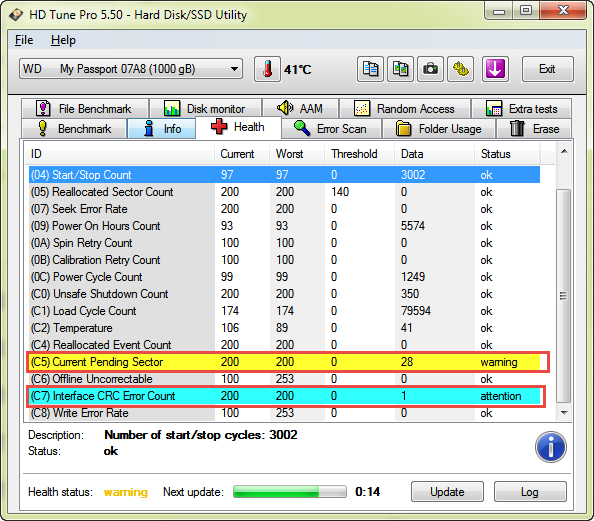Select the (09) Power On Hours Count row
The width and height of the screenshot is (594, 521).
(284, 226)
